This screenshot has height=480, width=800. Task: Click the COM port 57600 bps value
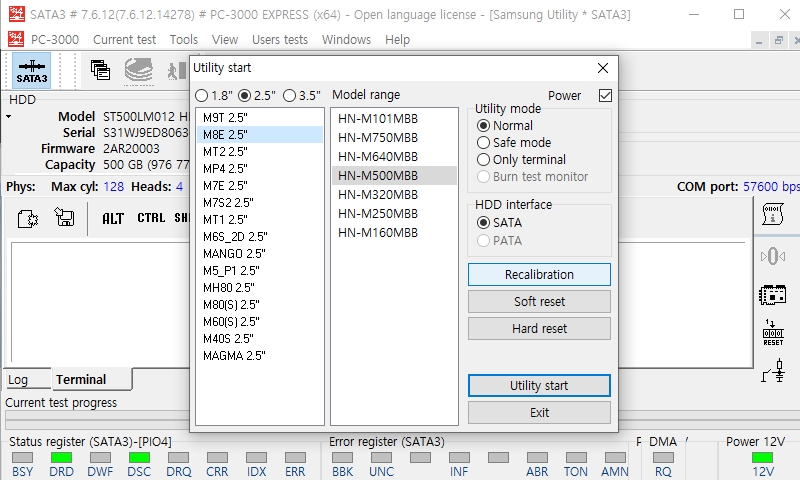pos(771,187)
